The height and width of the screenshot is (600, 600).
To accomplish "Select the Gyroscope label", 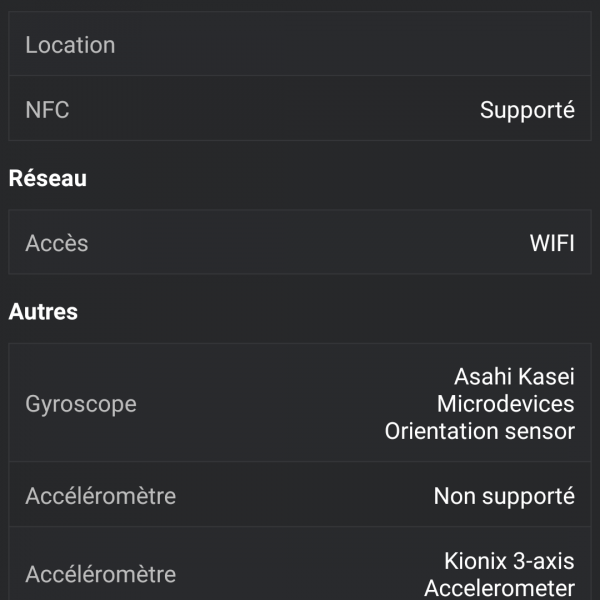I will pyautogui.click(x=81, y=404).
